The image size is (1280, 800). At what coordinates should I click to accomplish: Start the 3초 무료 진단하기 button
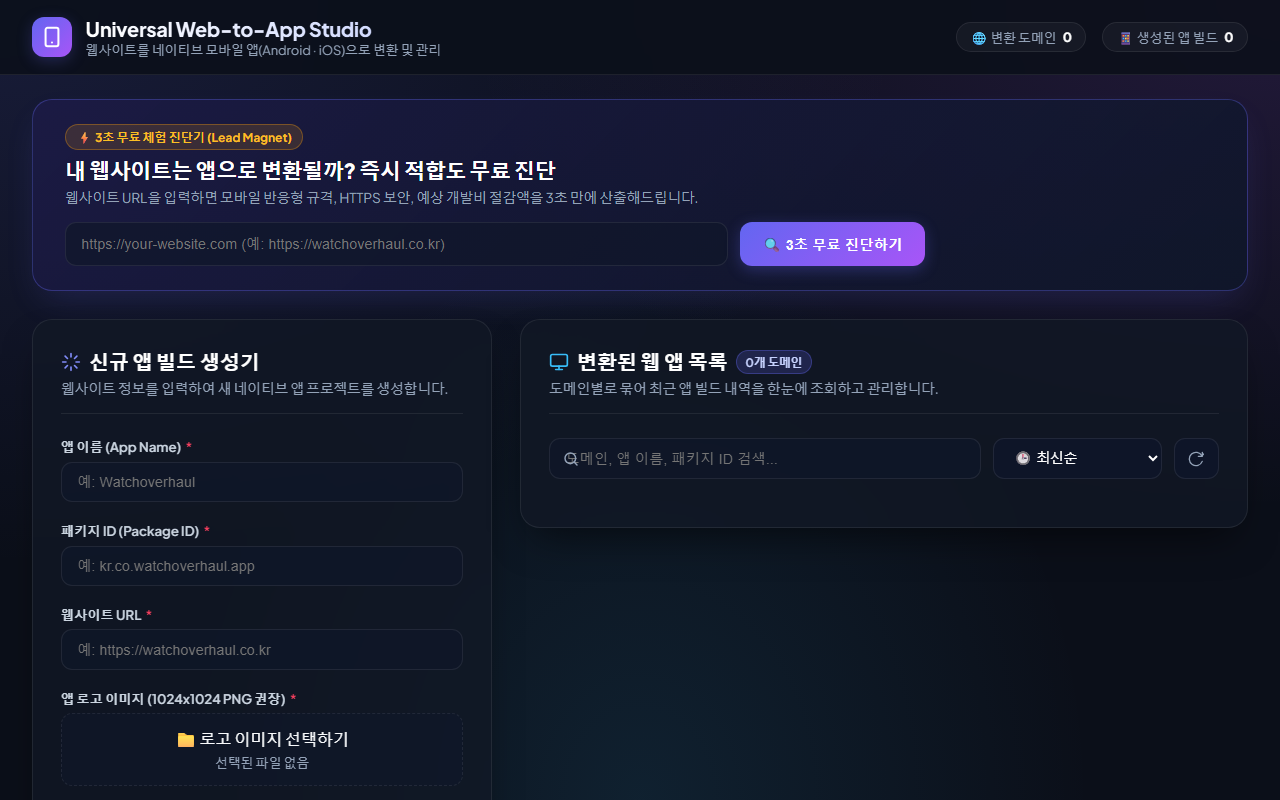click(x=832, y=244)
